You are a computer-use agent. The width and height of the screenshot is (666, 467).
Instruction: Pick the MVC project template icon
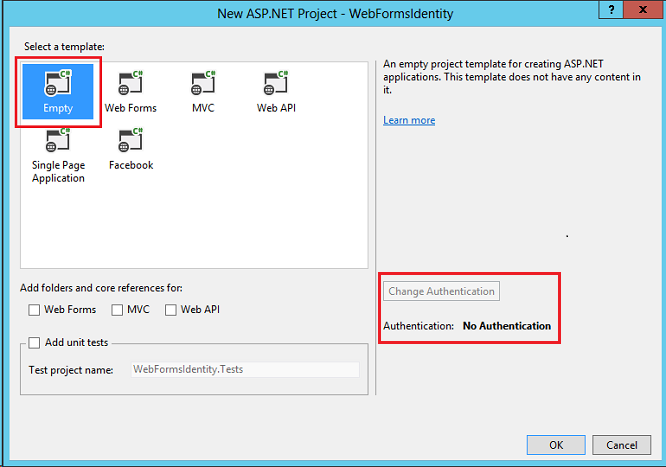point(202,83)
